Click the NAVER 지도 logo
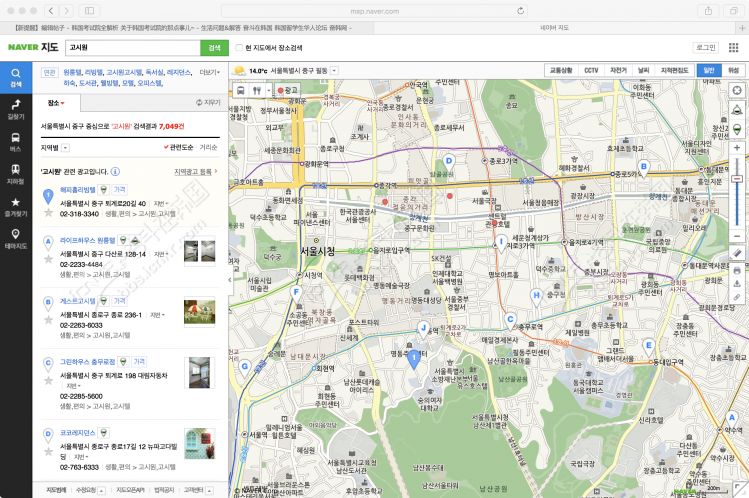Viewport: 749px width, 498px height. coord(33,47)
